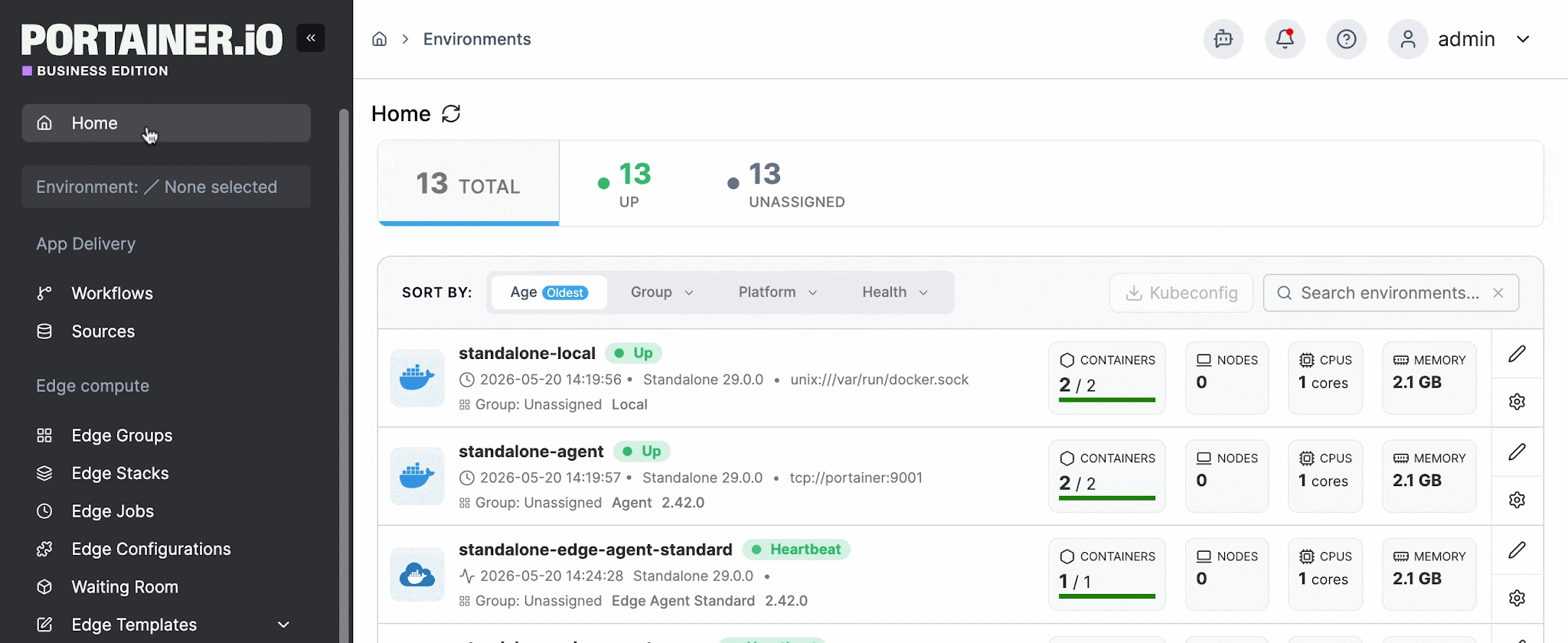Screen dimensions: 1568x643
Task: Click the Kubeconfig download button
Action: pyautogui.click(x=1181, y=293)
